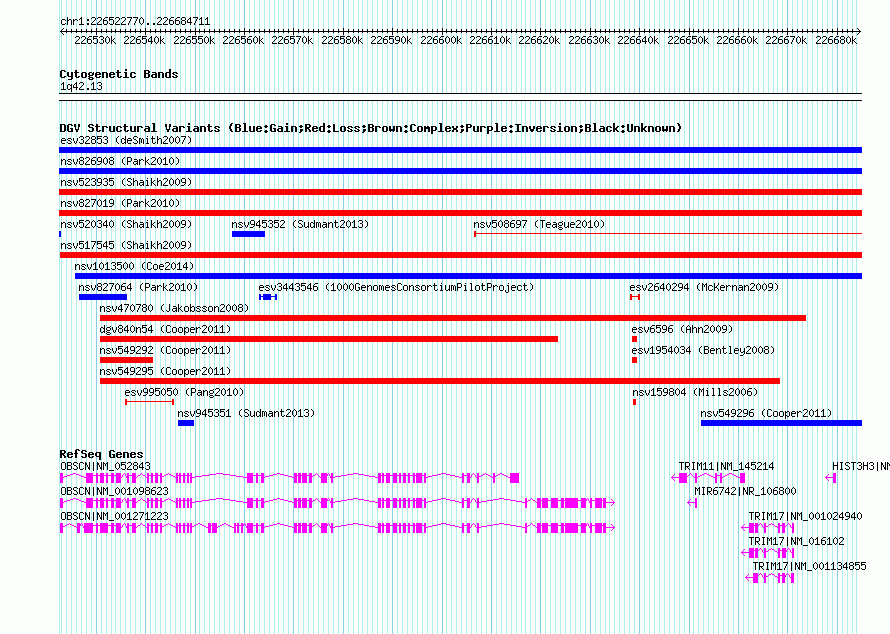Click the OBSCN NM_001271223 transcript track
The width and height of the screenshot is (890, 634).
(x=338, y=528)
